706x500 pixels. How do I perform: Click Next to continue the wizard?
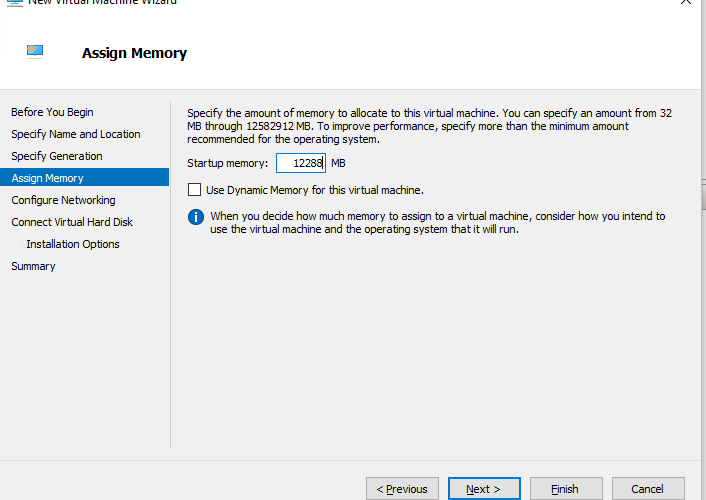pos(484,489)
